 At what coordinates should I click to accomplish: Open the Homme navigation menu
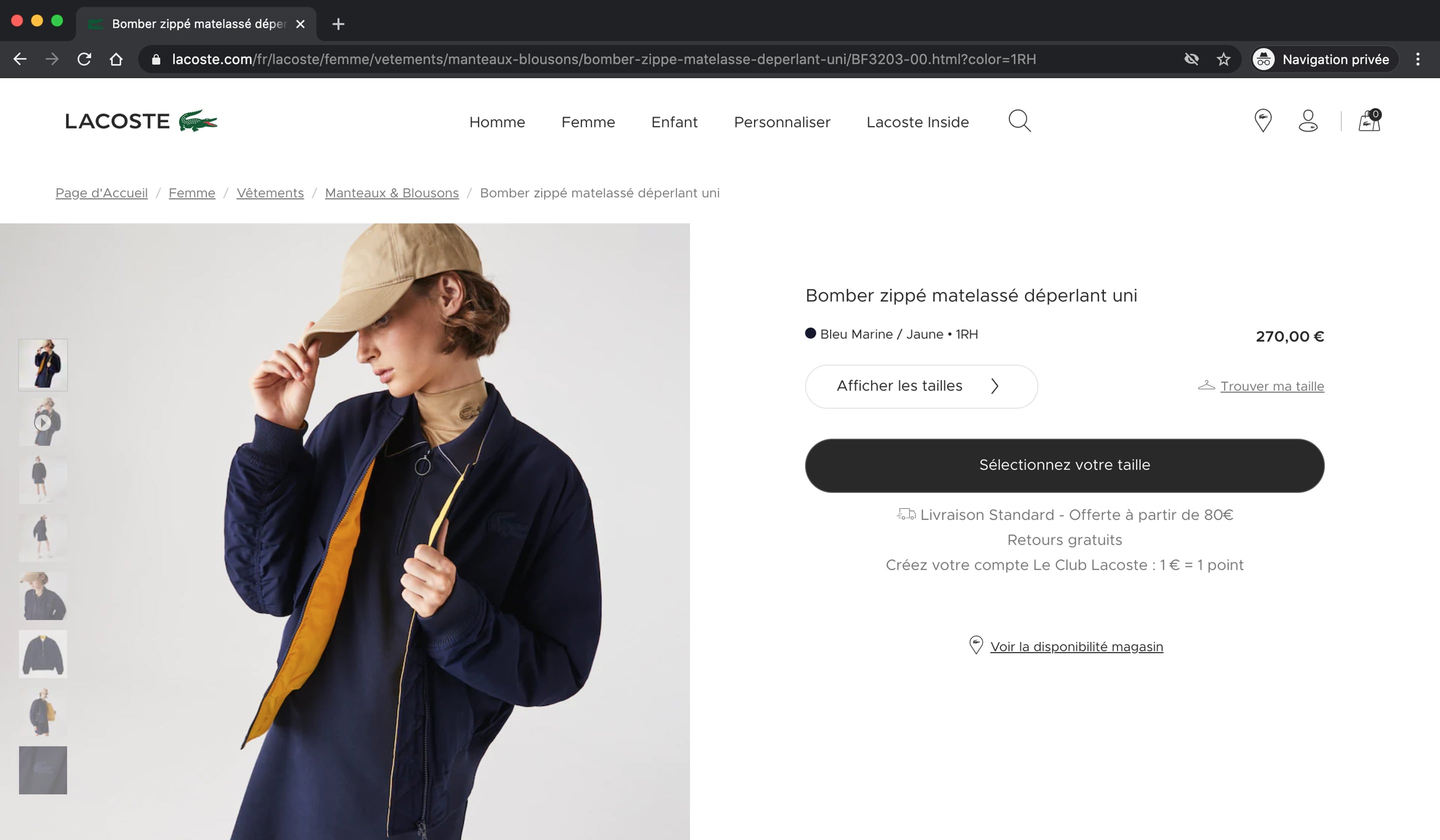pos(496,122)
